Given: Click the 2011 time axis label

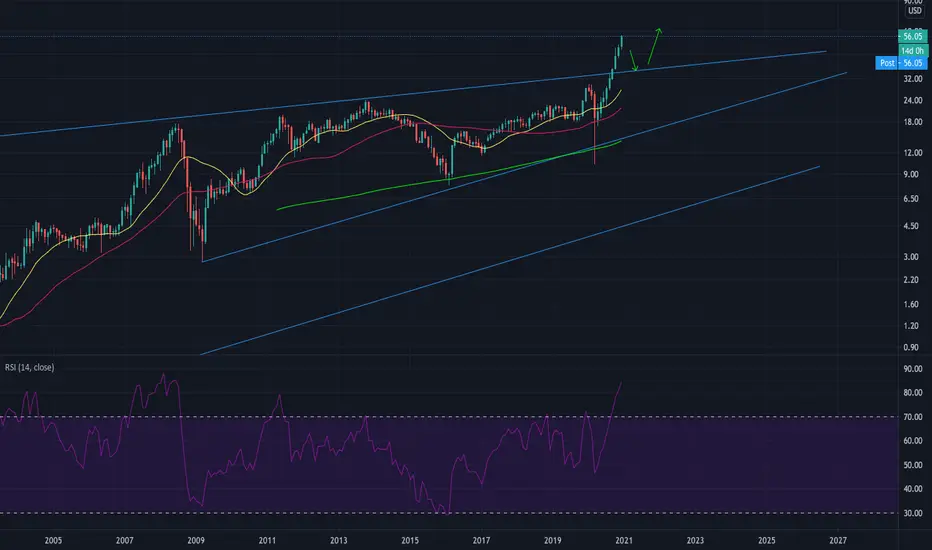Looking at the screenshot, I should pos(267,540).
